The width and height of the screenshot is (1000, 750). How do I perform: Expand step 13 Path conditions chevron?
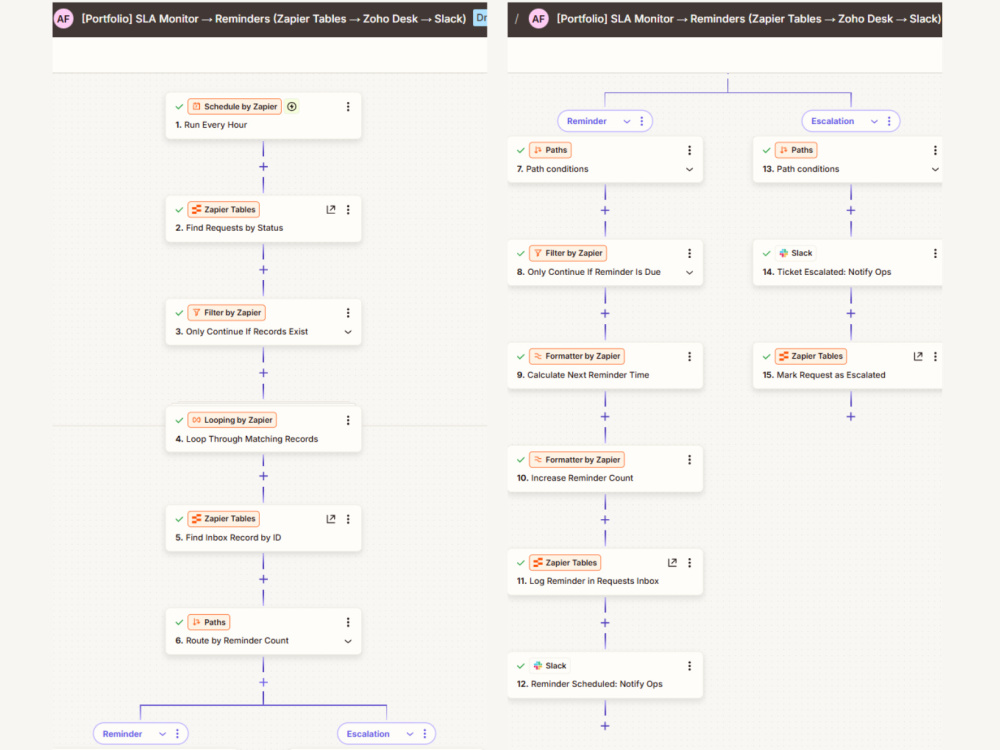point(935,170)
